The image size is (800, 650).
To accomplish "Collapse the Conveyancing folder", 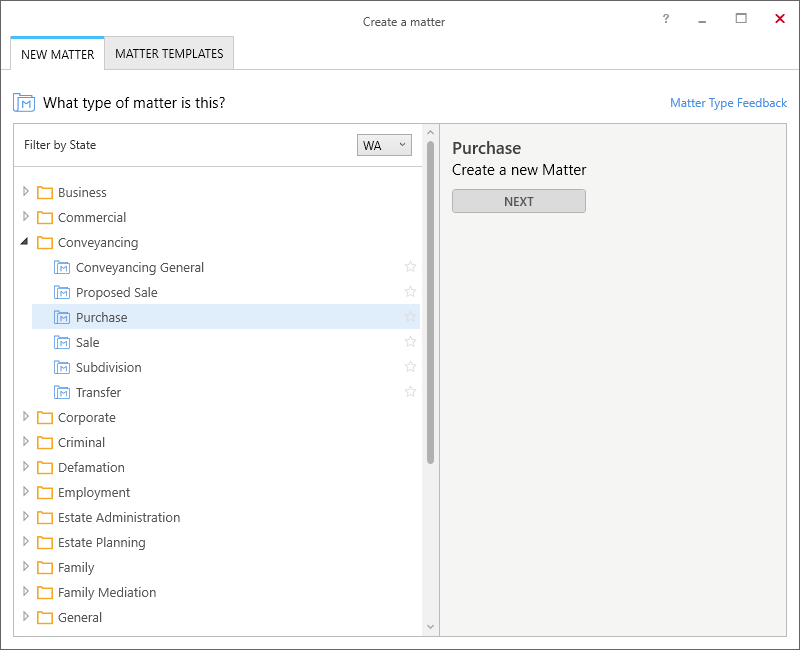I will coord(25,242).
